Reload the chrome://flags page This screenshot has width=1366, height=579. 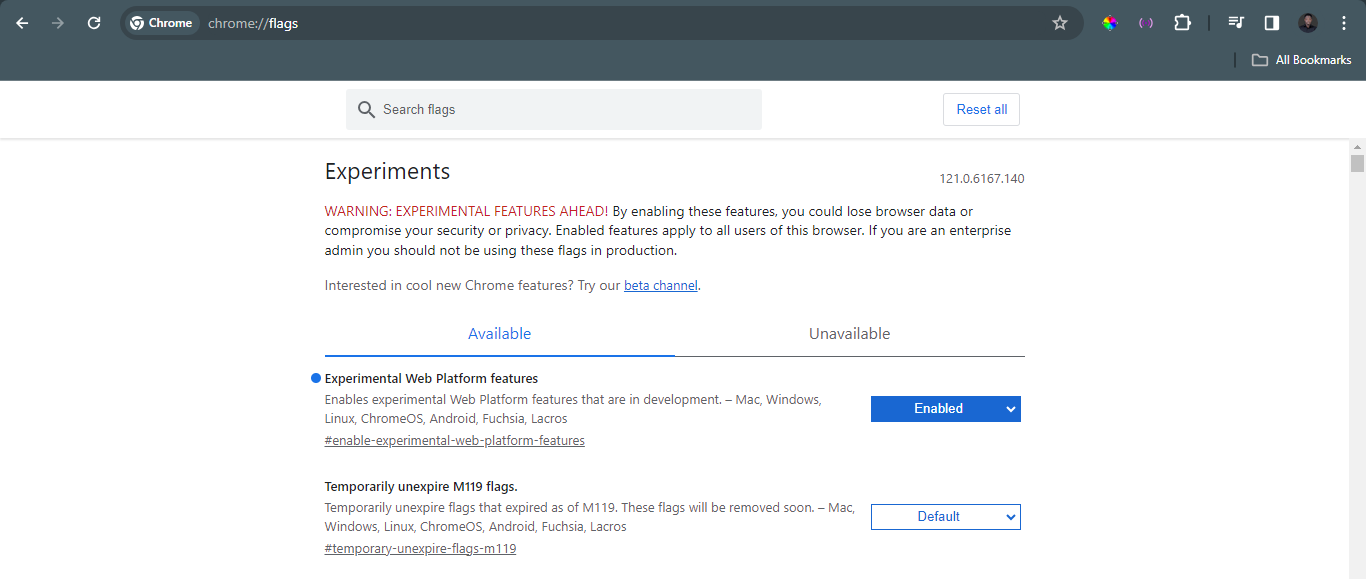[94, 23]
